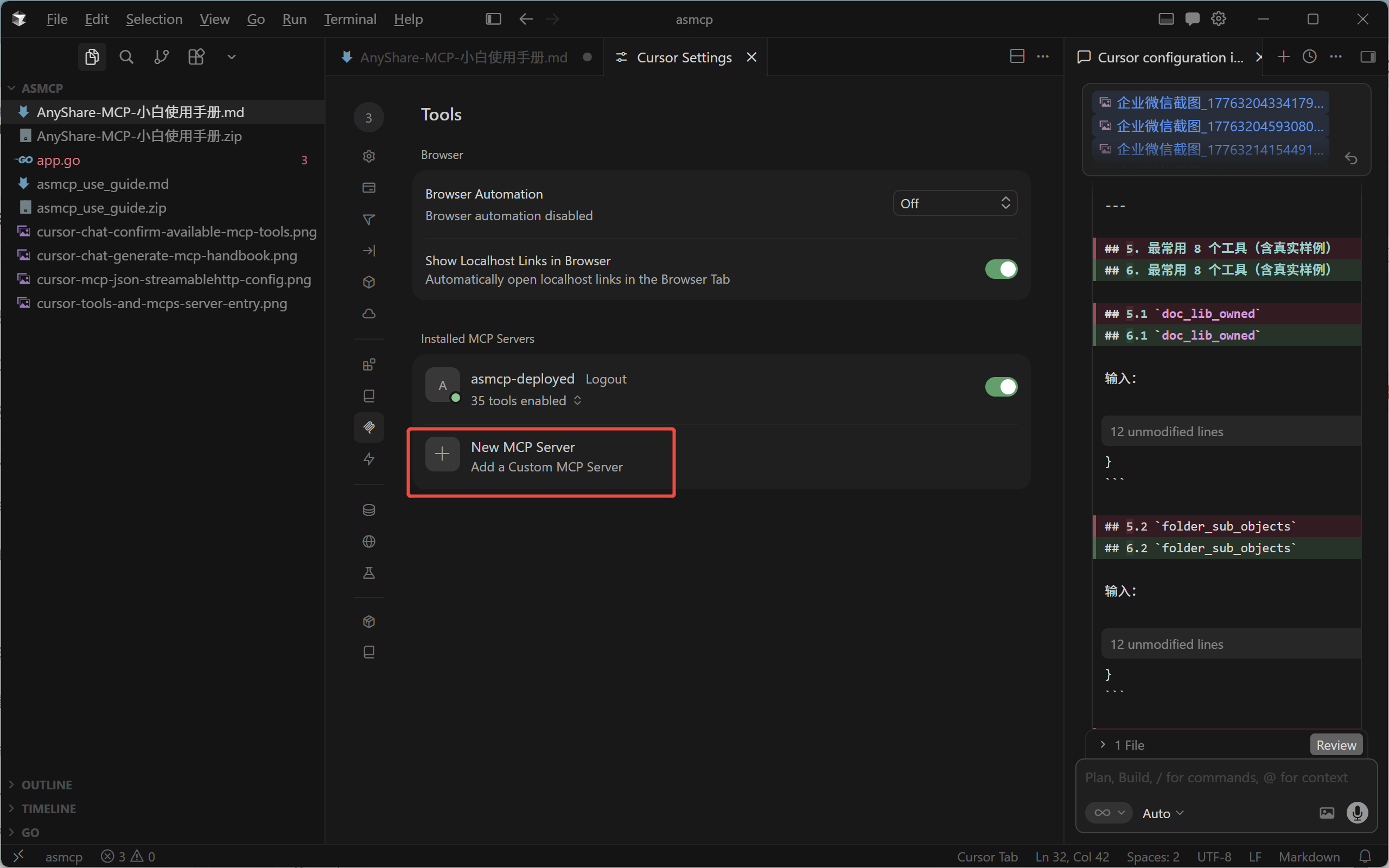Open the agent mode infinity dropdown

tap(1108, 812)
